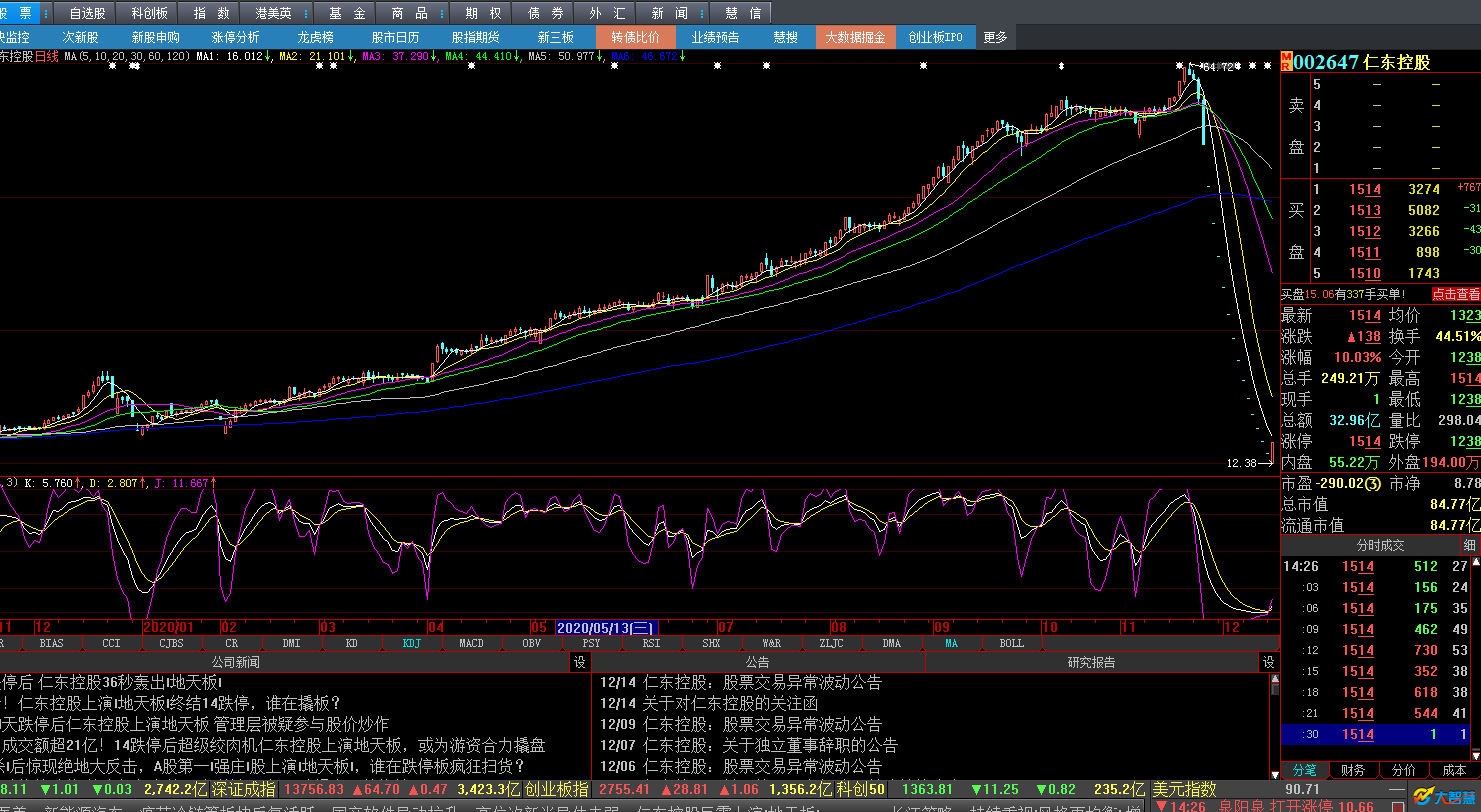Open the 龙虎榜 list
This screenshot has height=812, width=1481.
316,38
